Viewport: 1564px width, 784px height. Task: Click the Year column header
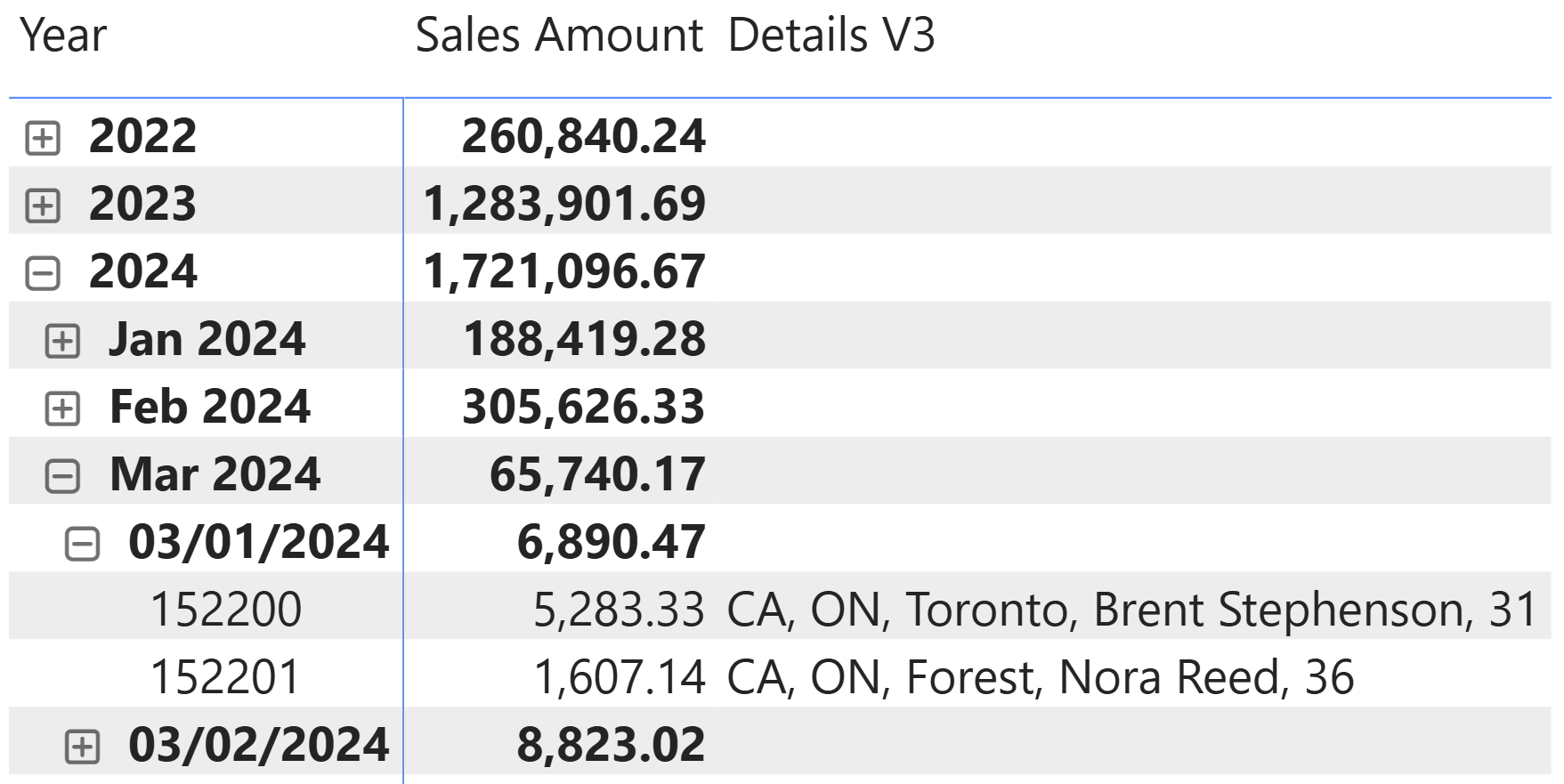(x=63, y=36)
